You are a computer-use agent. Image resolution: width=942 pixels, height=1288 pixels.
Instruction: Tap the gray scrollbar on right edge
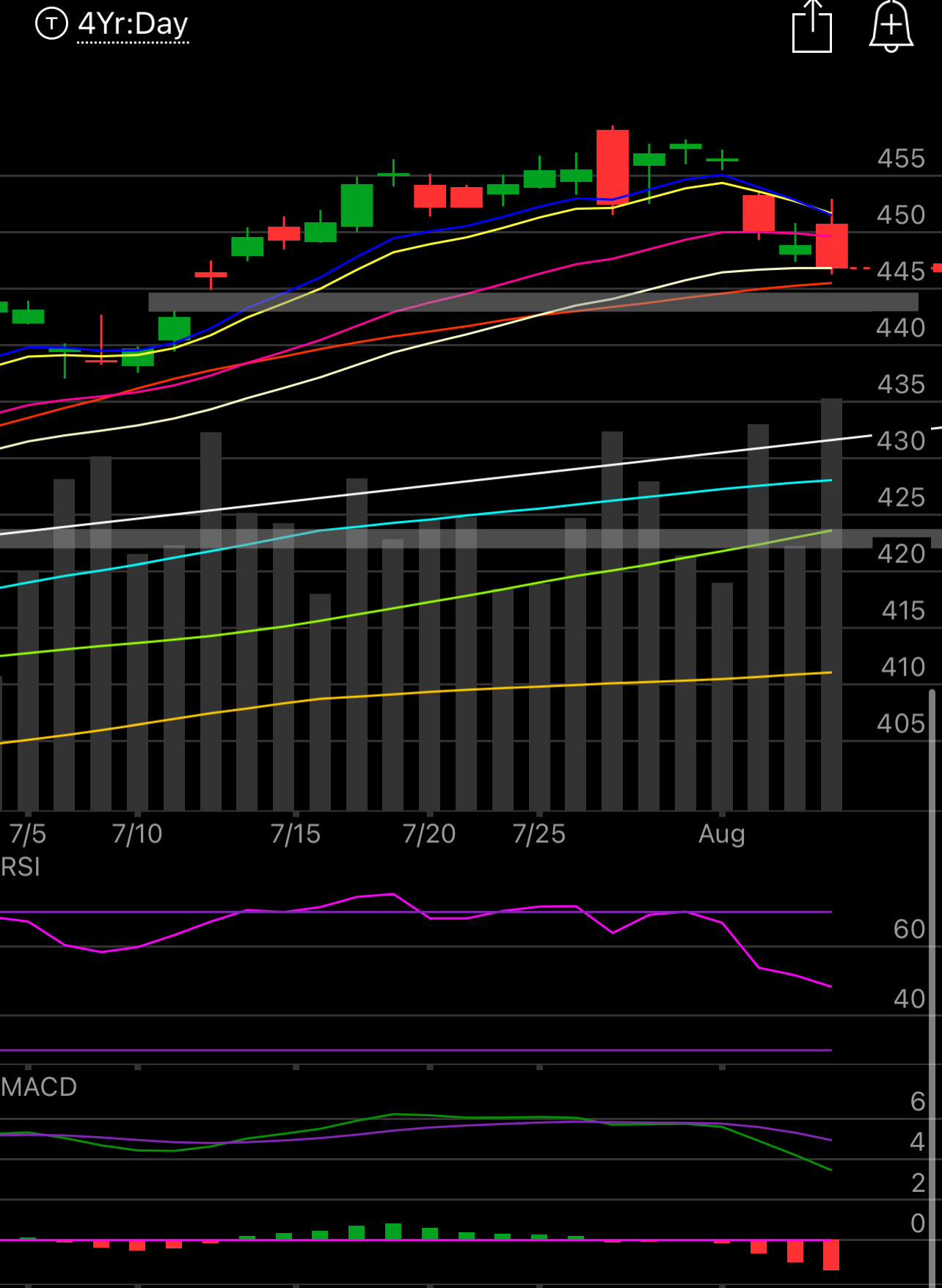[932, 987]
